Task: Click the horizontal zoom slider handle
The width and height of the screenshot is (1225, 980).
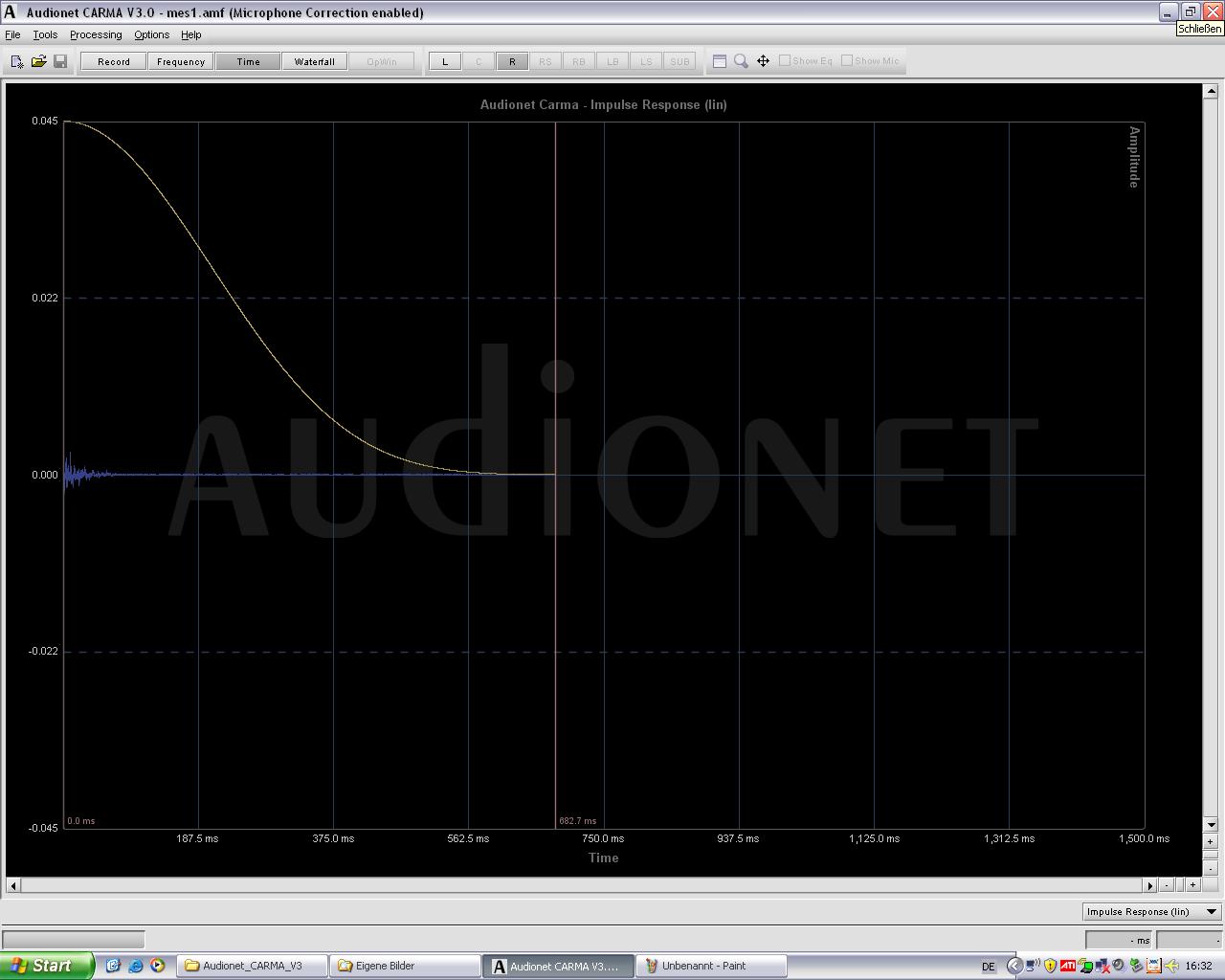Action: point(1180,885)
